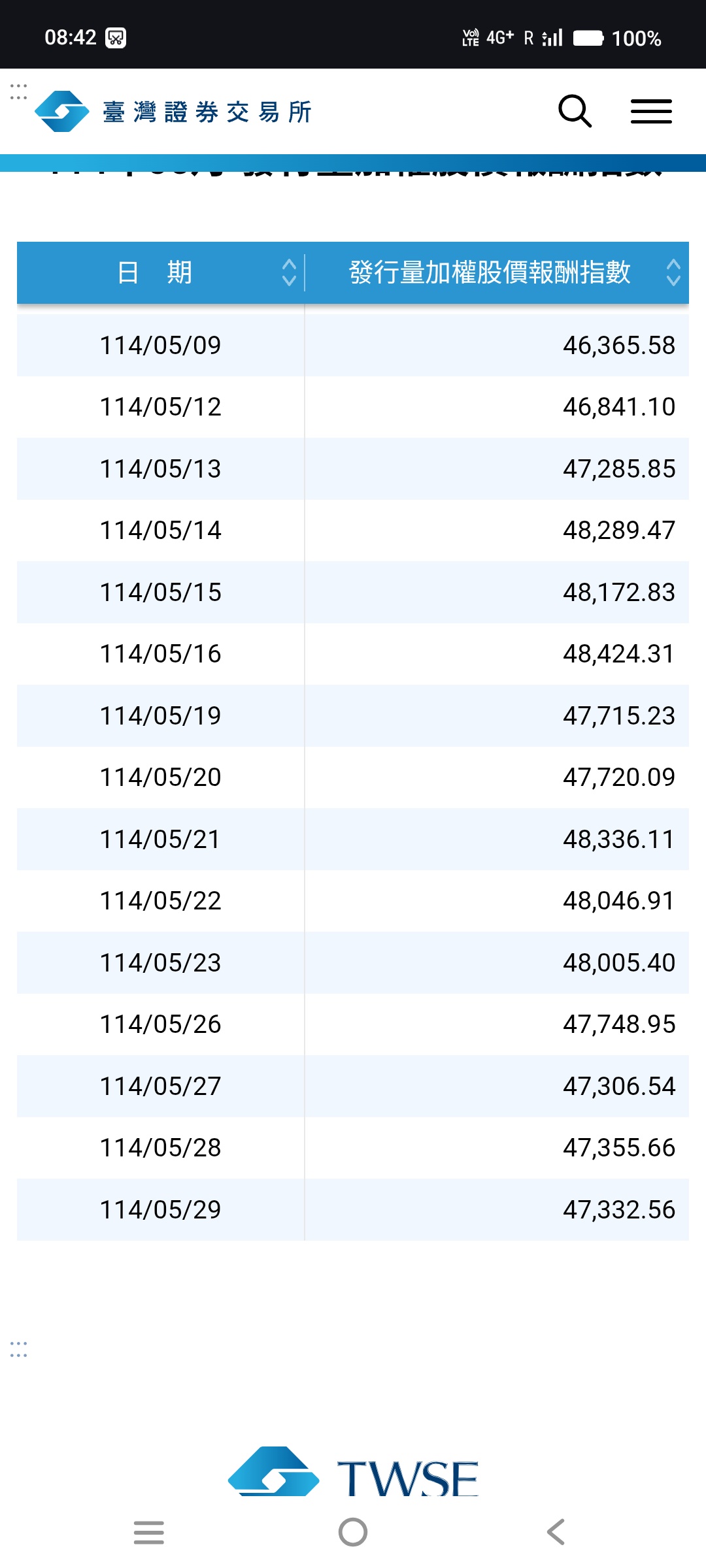Sort table by 日期 column arrows
The width and height of the screenshot is (706, 1568).
click(x=289, y=272)
